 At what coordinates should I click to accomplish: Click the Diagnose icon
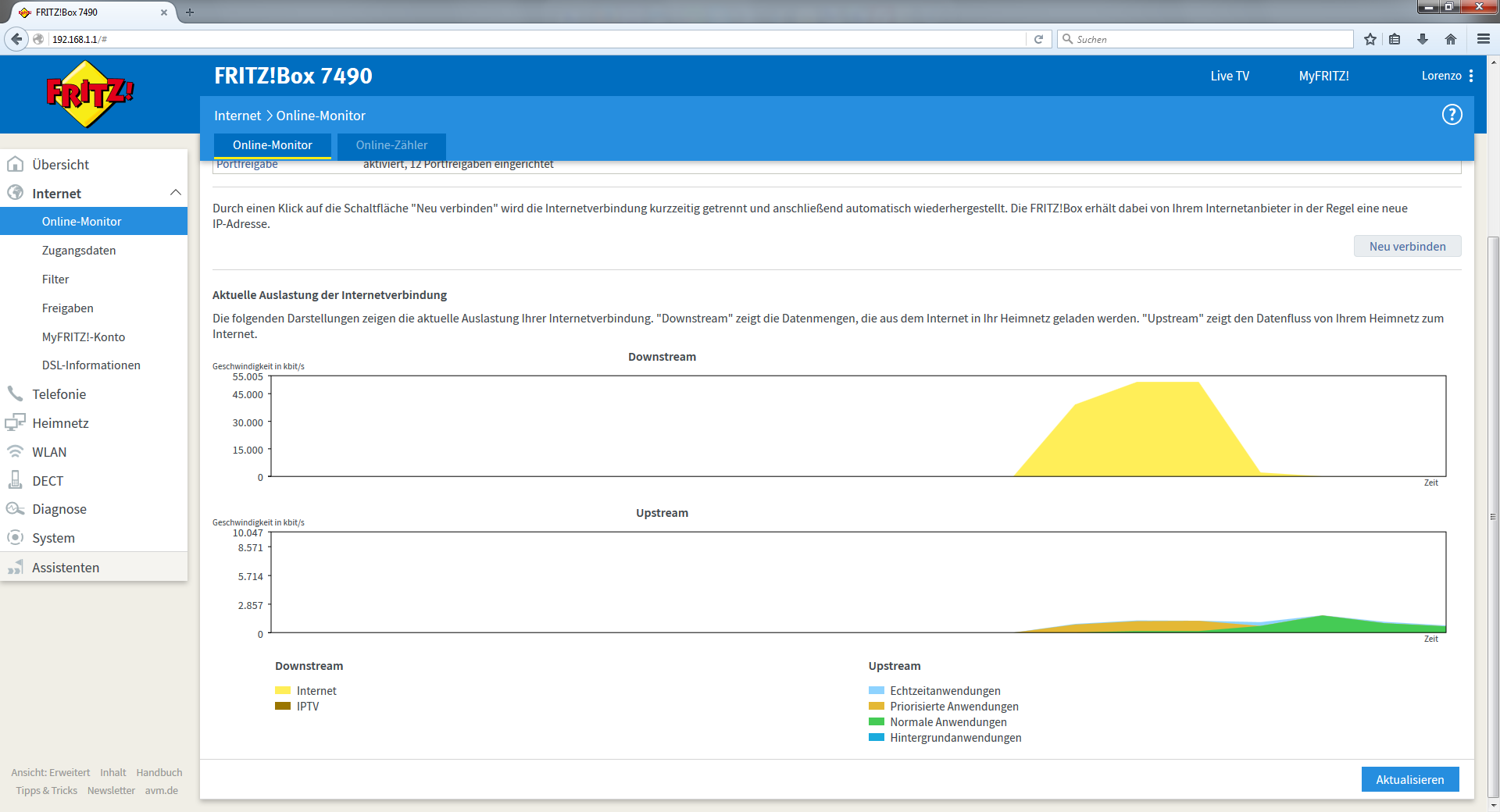pyautogui.click(x=15, y=509)
